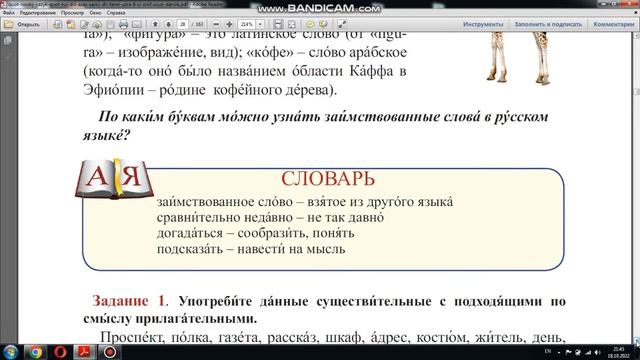Open Opera browser from the taskbar

(60, 352)
